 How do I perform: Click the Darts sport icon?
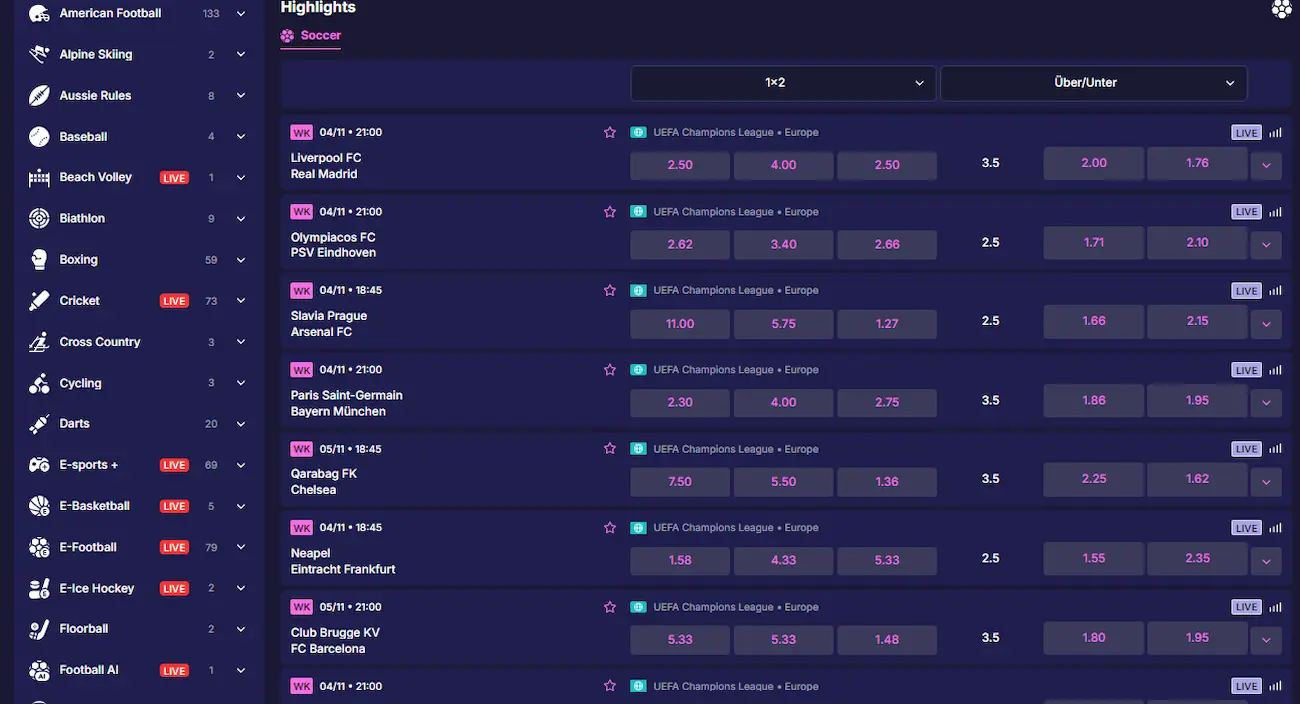pos(39,424)
